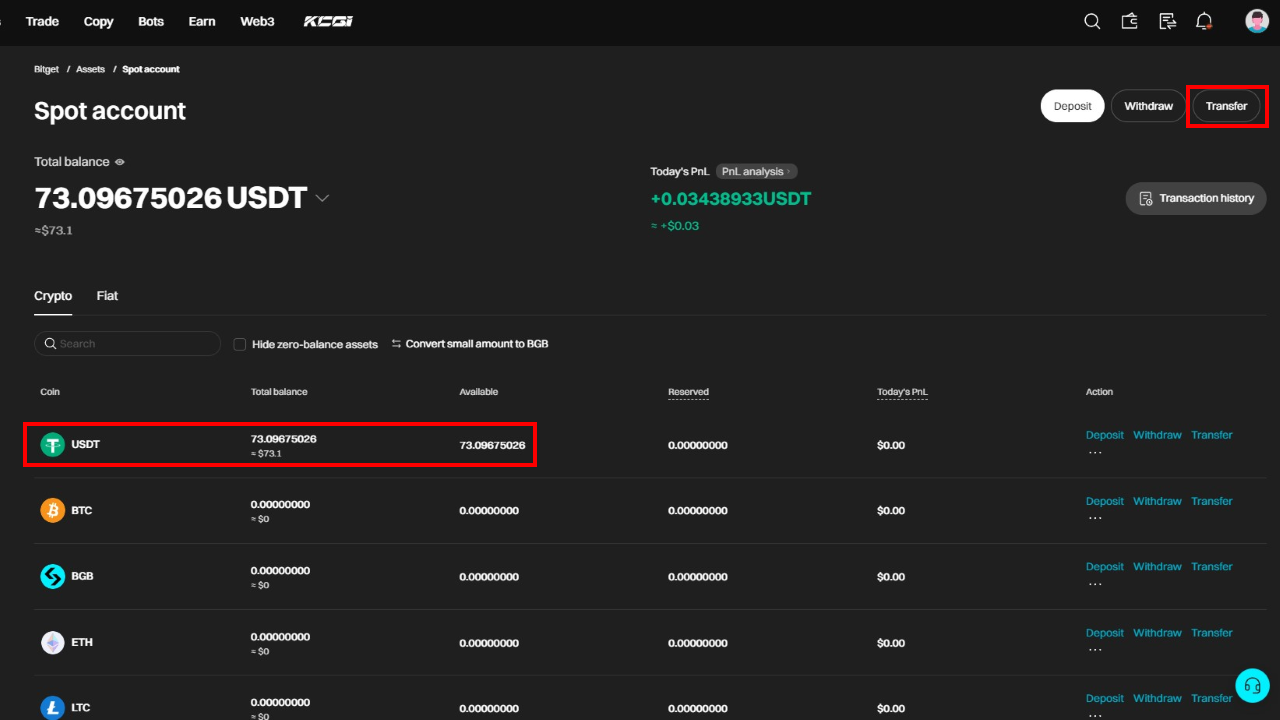This screenshot has height=720, width=1280.
Task: Click the Today's PnL column header
Action: coord(902,392)
